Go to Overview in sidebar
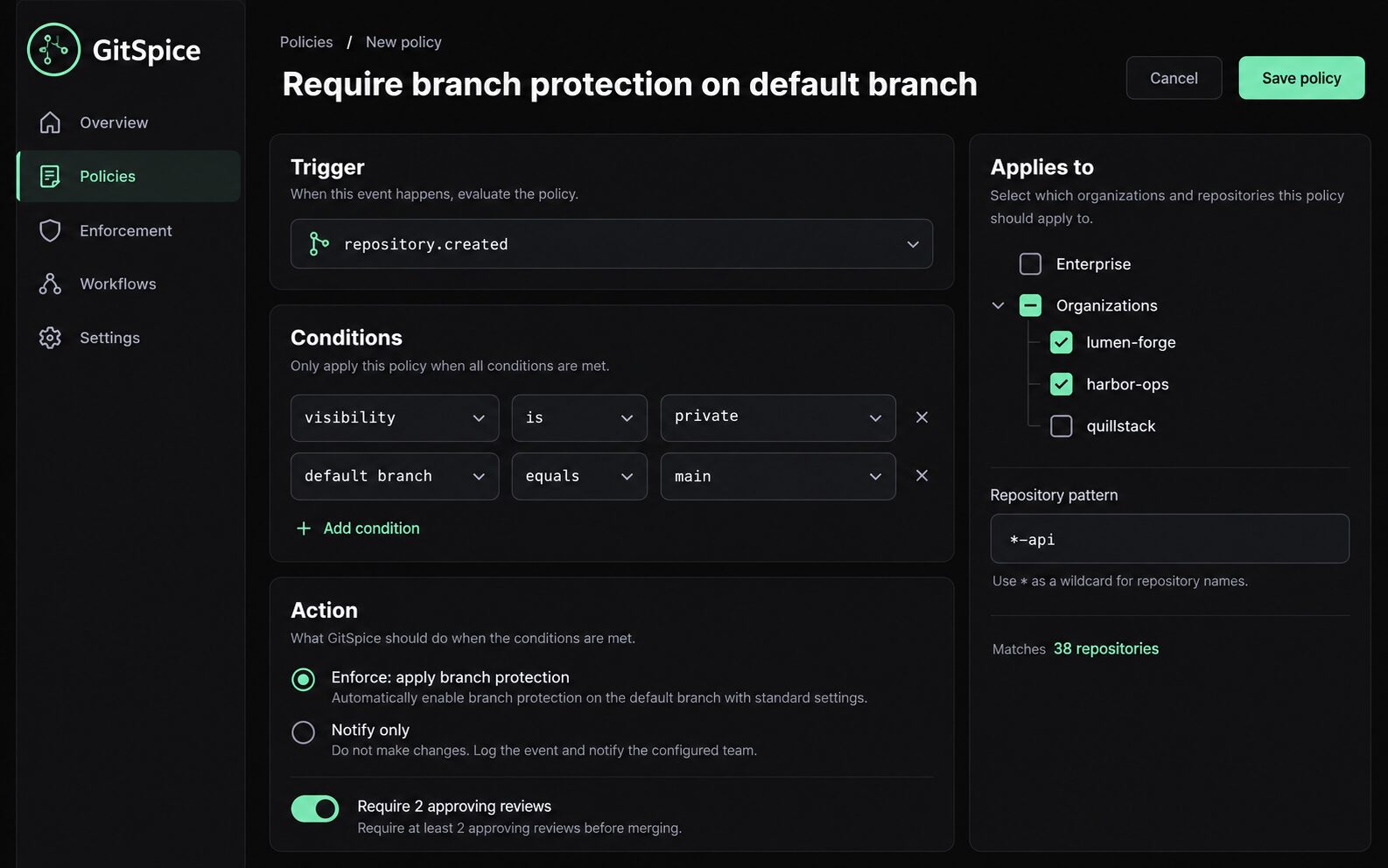 129,122
